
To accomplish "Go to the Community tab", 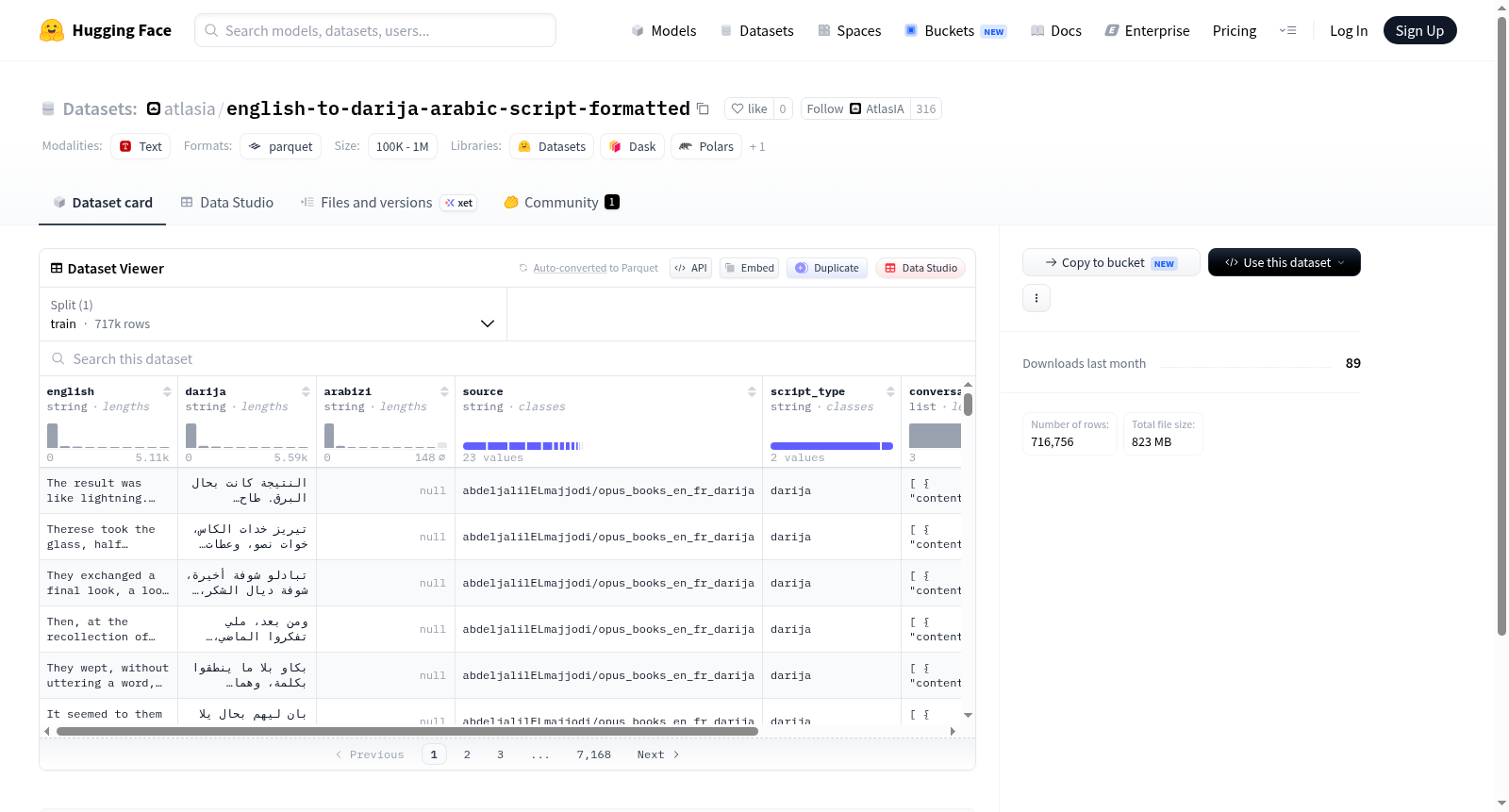I will coord(561,202).
